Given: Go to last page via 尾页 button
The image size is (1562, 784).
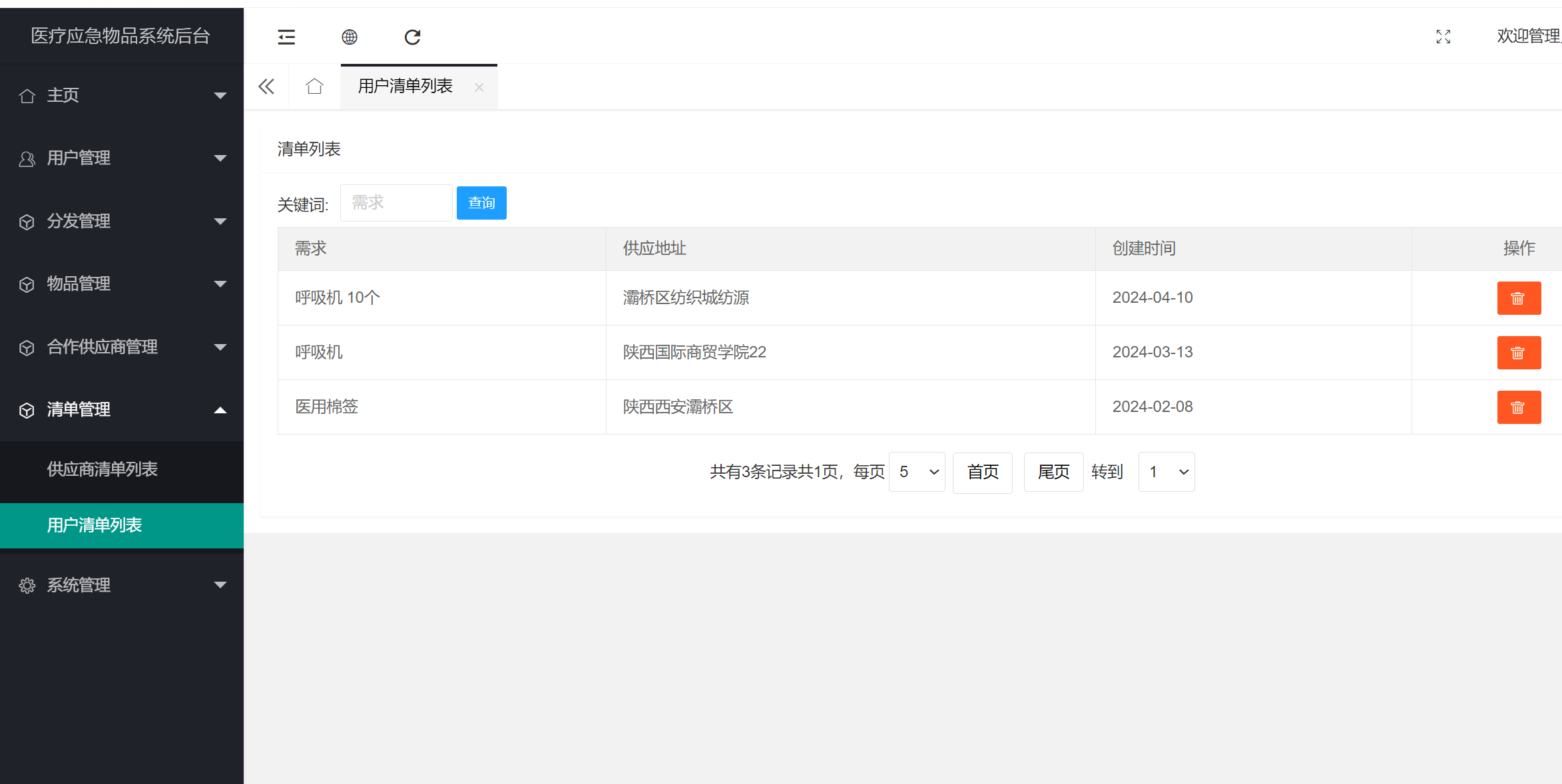Looking at the screenshot, I should [1053, 472].
